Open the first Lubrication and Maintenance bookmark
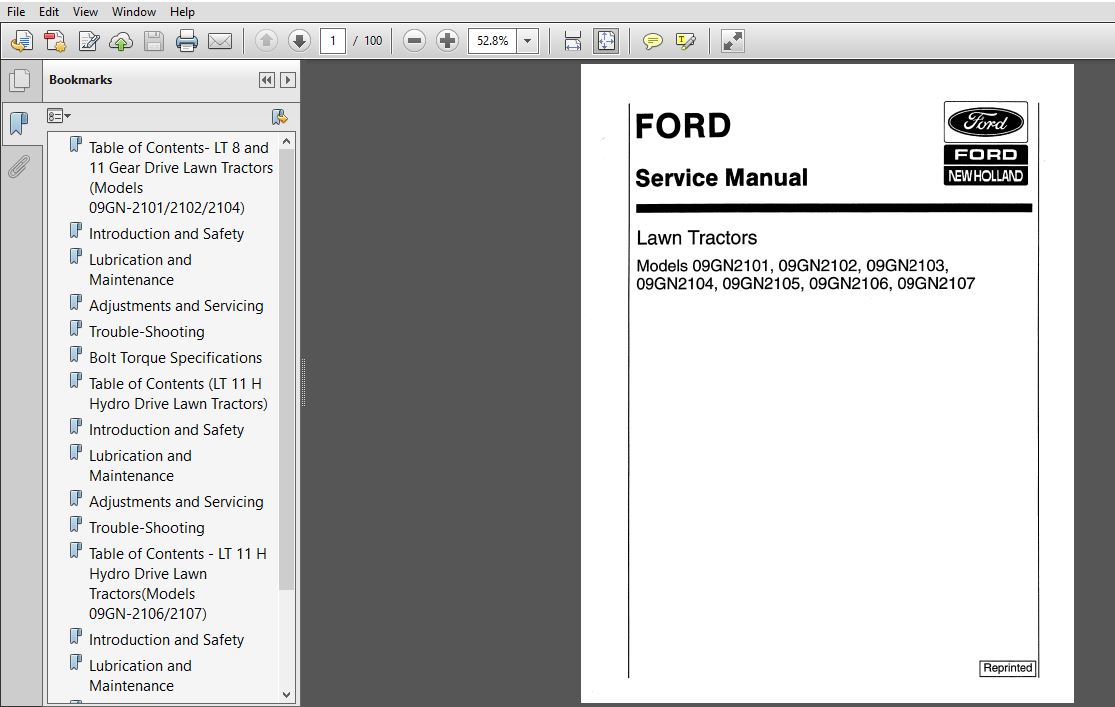1115x707 pixels. click(140, 270)
